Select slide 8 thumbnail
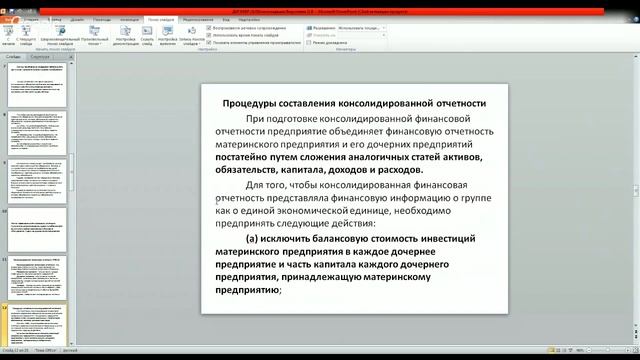The width and height of the screenshot is (640, 360). click(x=37, y=133)
